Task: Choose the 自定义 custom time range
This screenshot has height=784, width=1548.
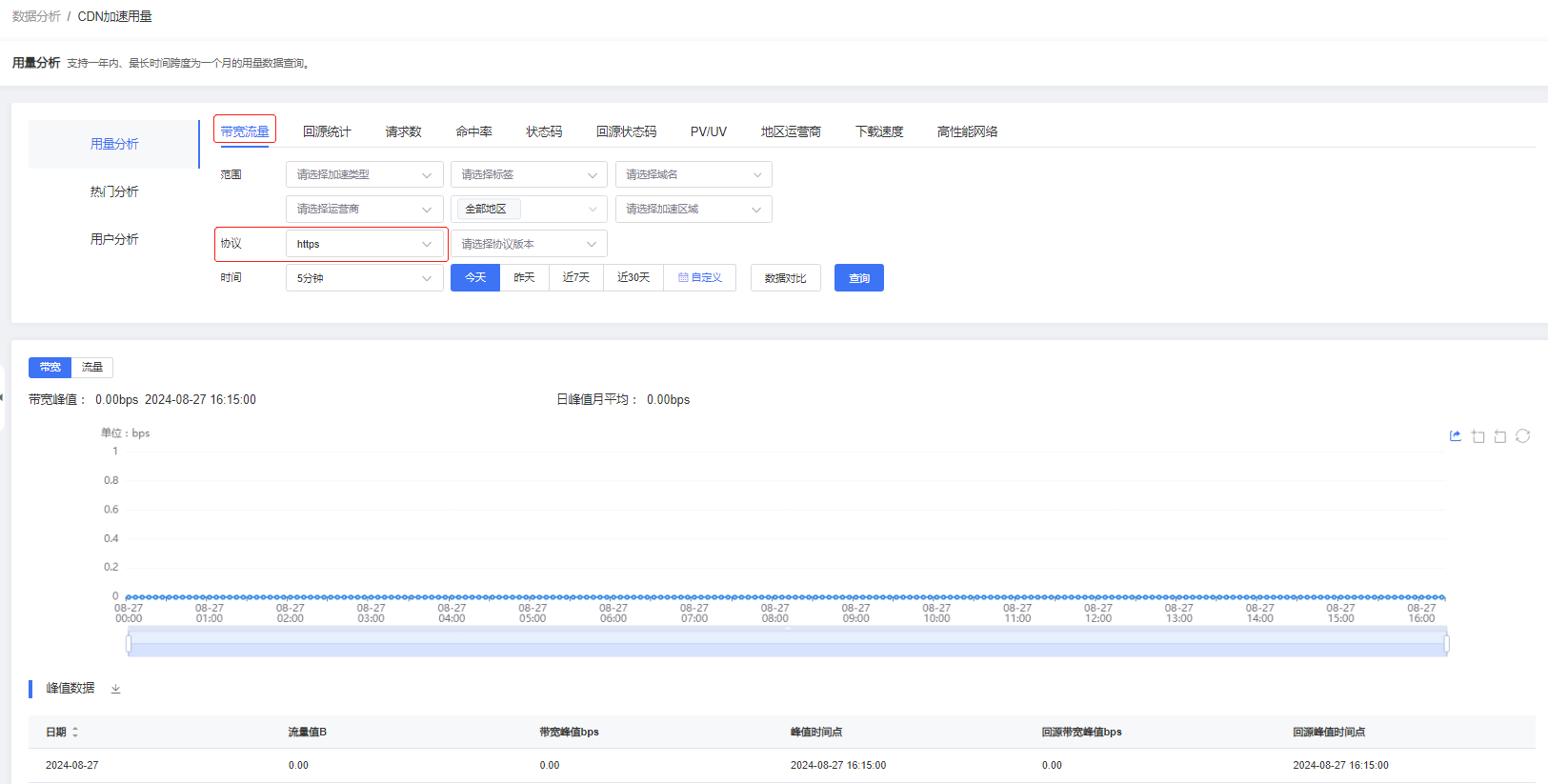Action: [700, 277]
